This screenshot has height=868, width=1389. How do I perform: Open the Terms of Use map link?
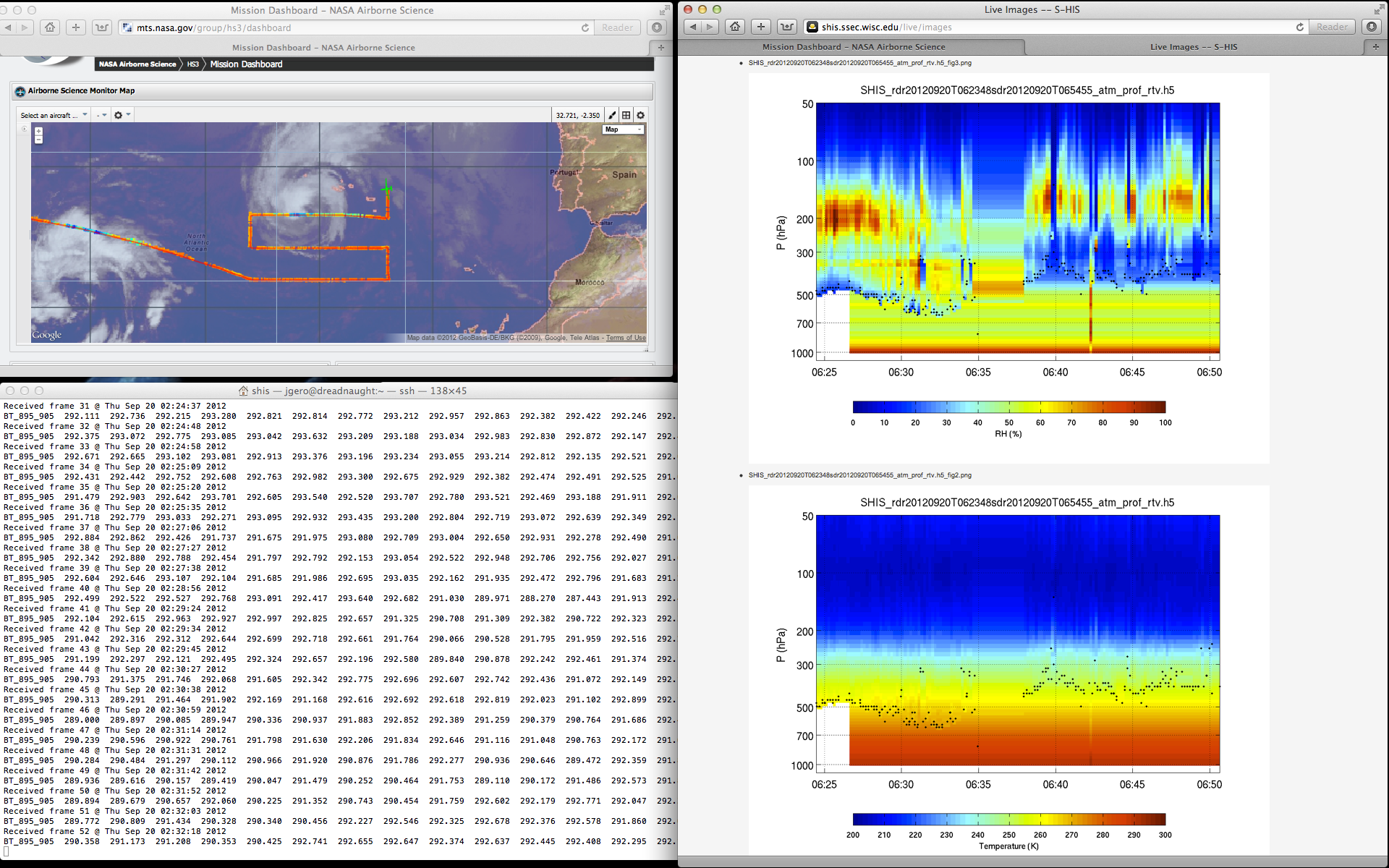(x=626, y=338)
